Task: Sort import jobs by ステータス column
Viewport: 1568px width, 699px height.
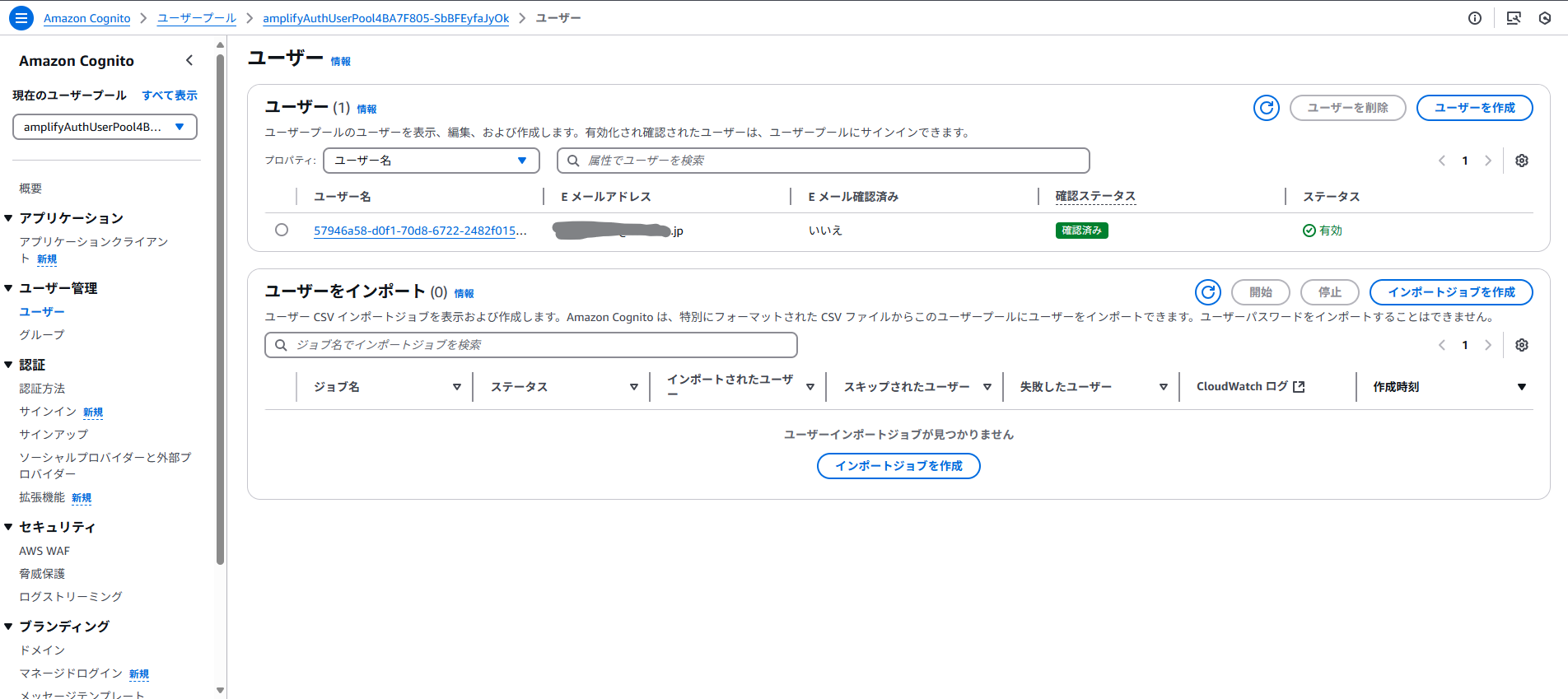Action: coord(634,387)
